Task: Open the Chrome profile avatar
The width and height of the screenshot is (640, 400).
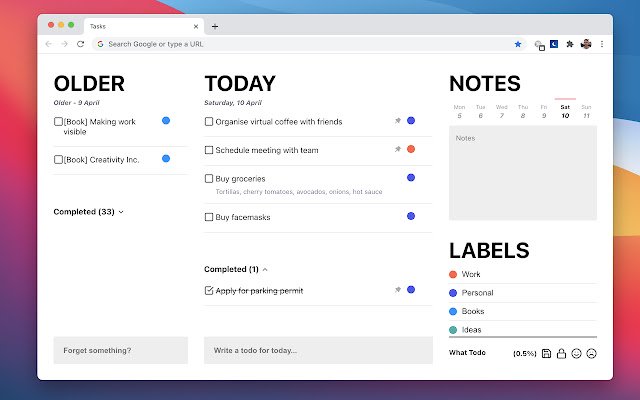Action: coord(586,44)
